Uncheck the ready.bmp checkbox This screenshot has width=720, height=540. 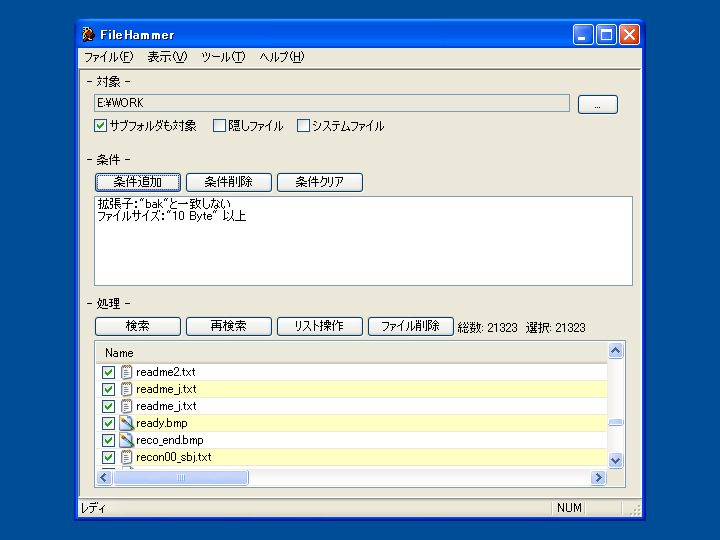coord(108,423)
